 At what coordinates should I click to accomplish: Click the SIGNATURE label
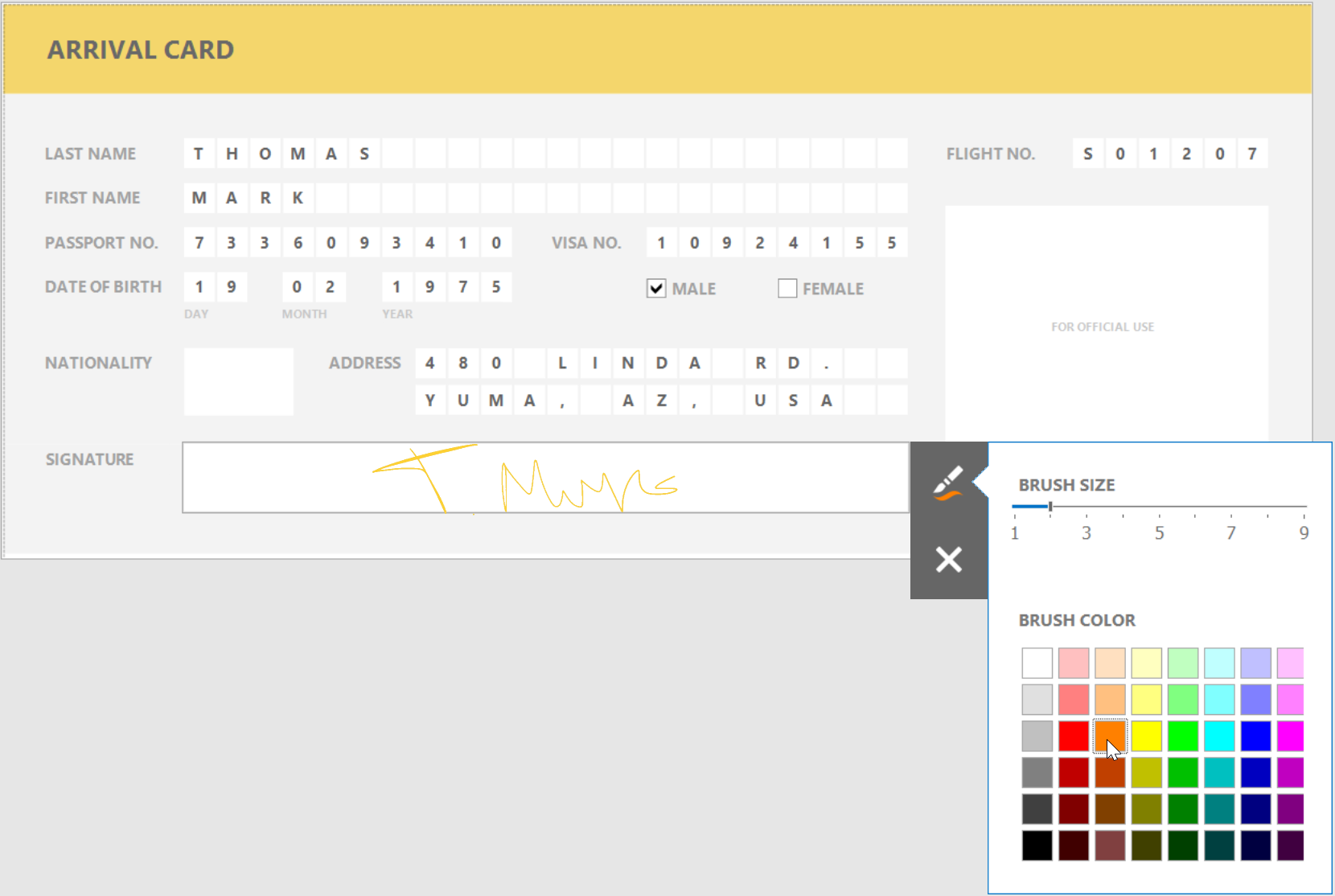pyautogui.click(x=89, y=459)
